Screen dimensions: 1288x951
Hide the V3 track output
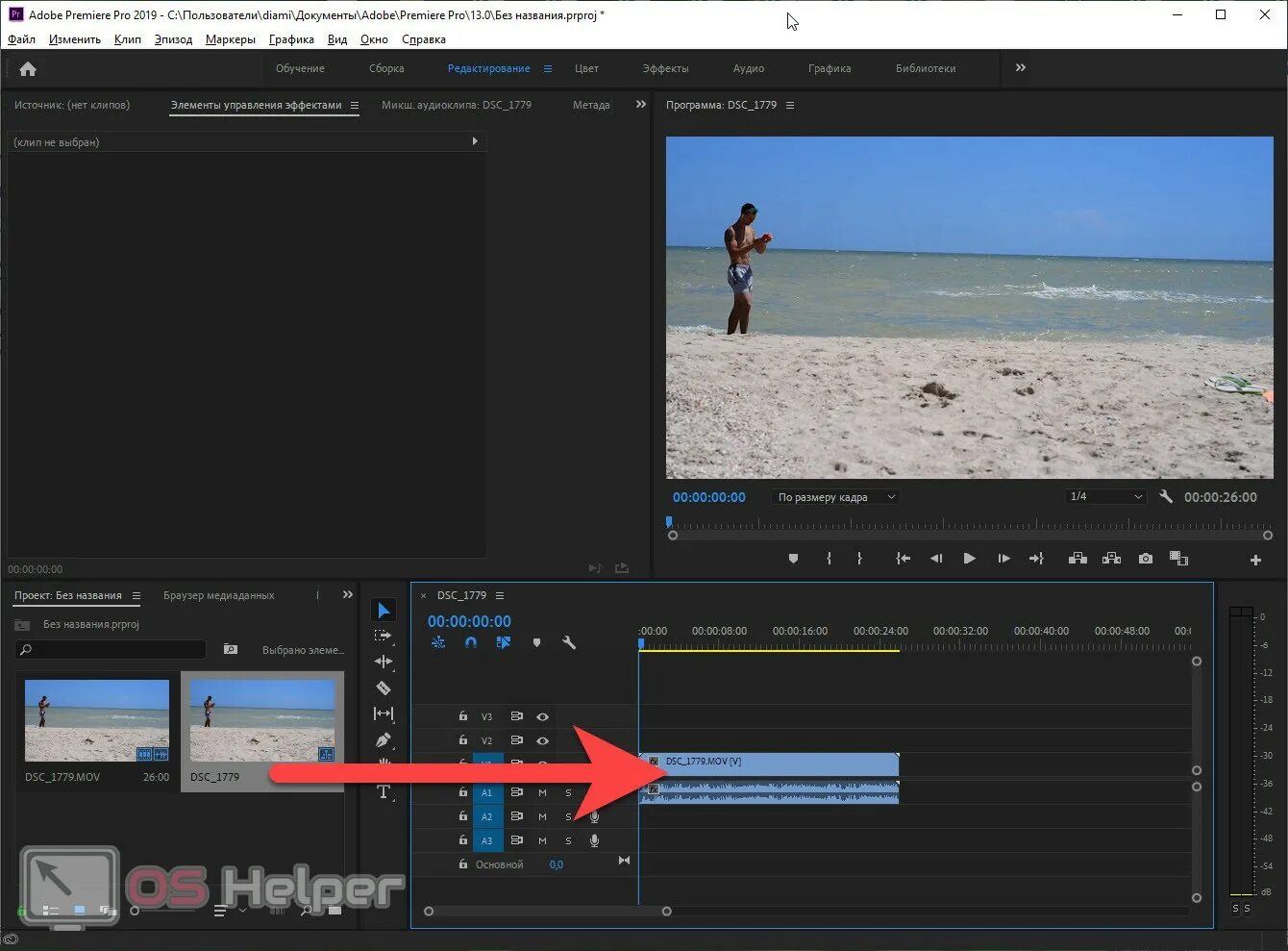point(542,716)
